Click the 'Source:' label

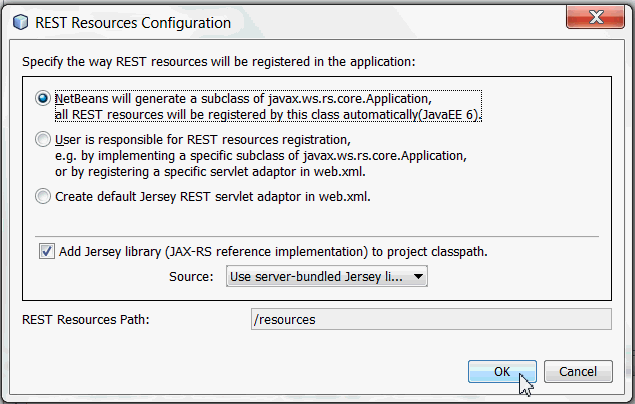[x=191, y=276]
